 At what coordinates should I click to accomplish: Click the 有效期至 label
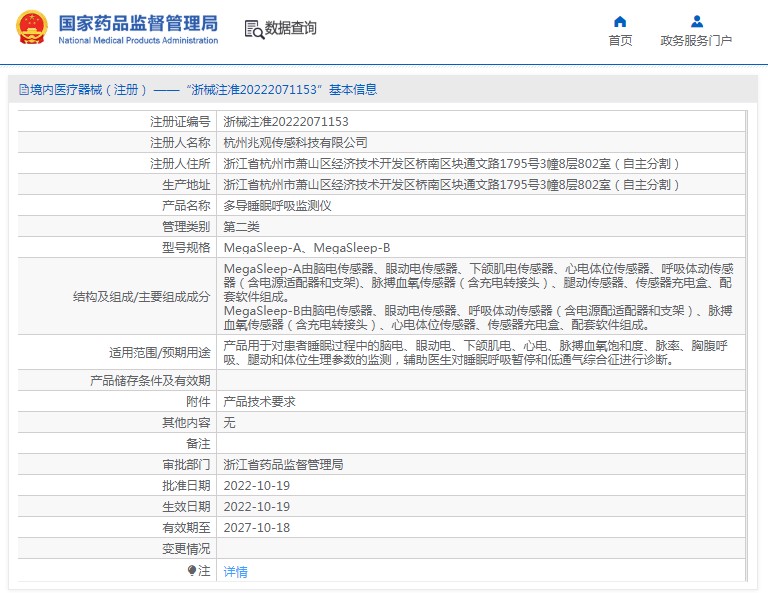[186, 528]
